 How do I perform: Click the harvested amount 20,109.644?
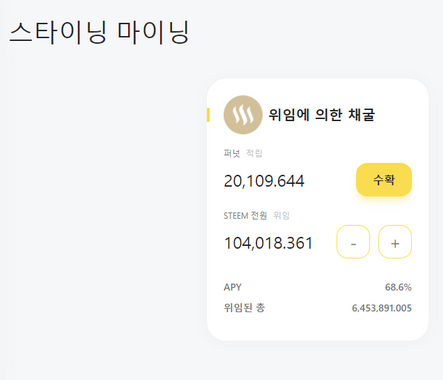click(x=264, y=181)
